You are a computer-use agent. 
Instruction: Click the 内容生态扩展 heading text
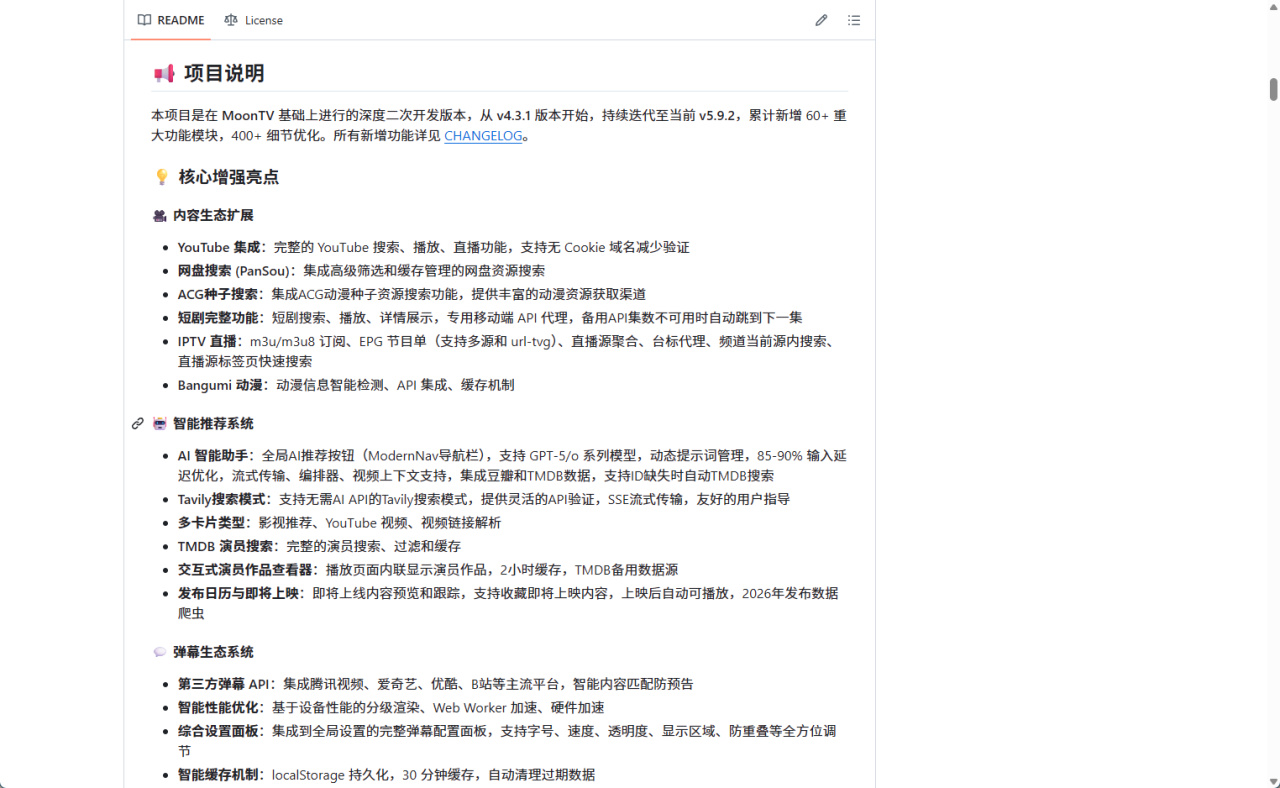click(x=213, y=215)
